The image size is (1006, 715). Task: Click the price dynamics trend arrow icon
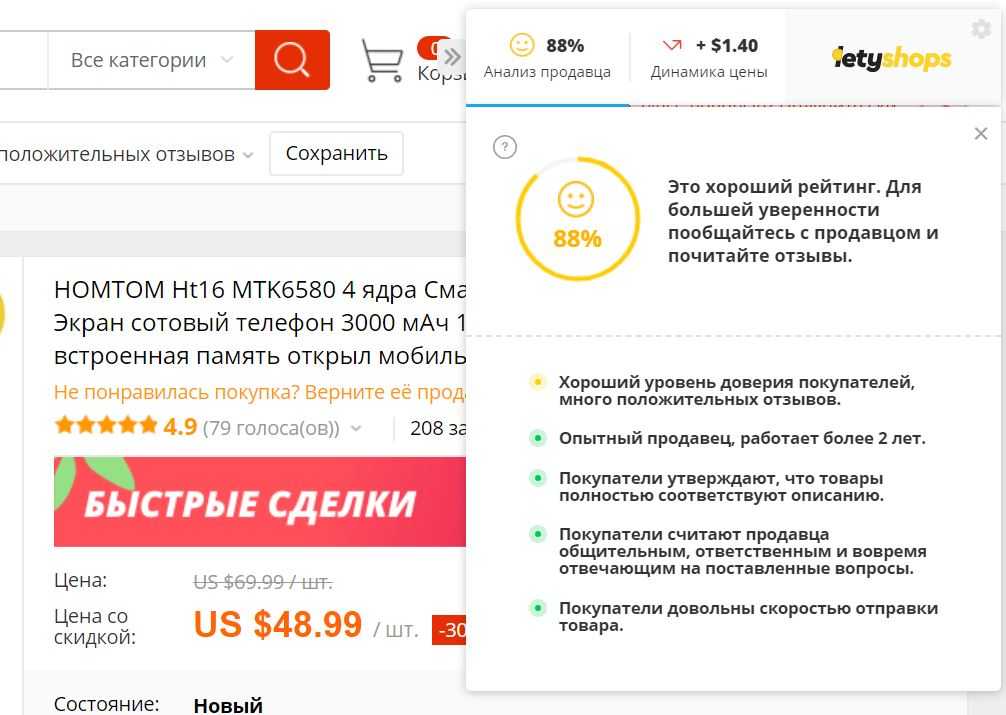point(672,45)
